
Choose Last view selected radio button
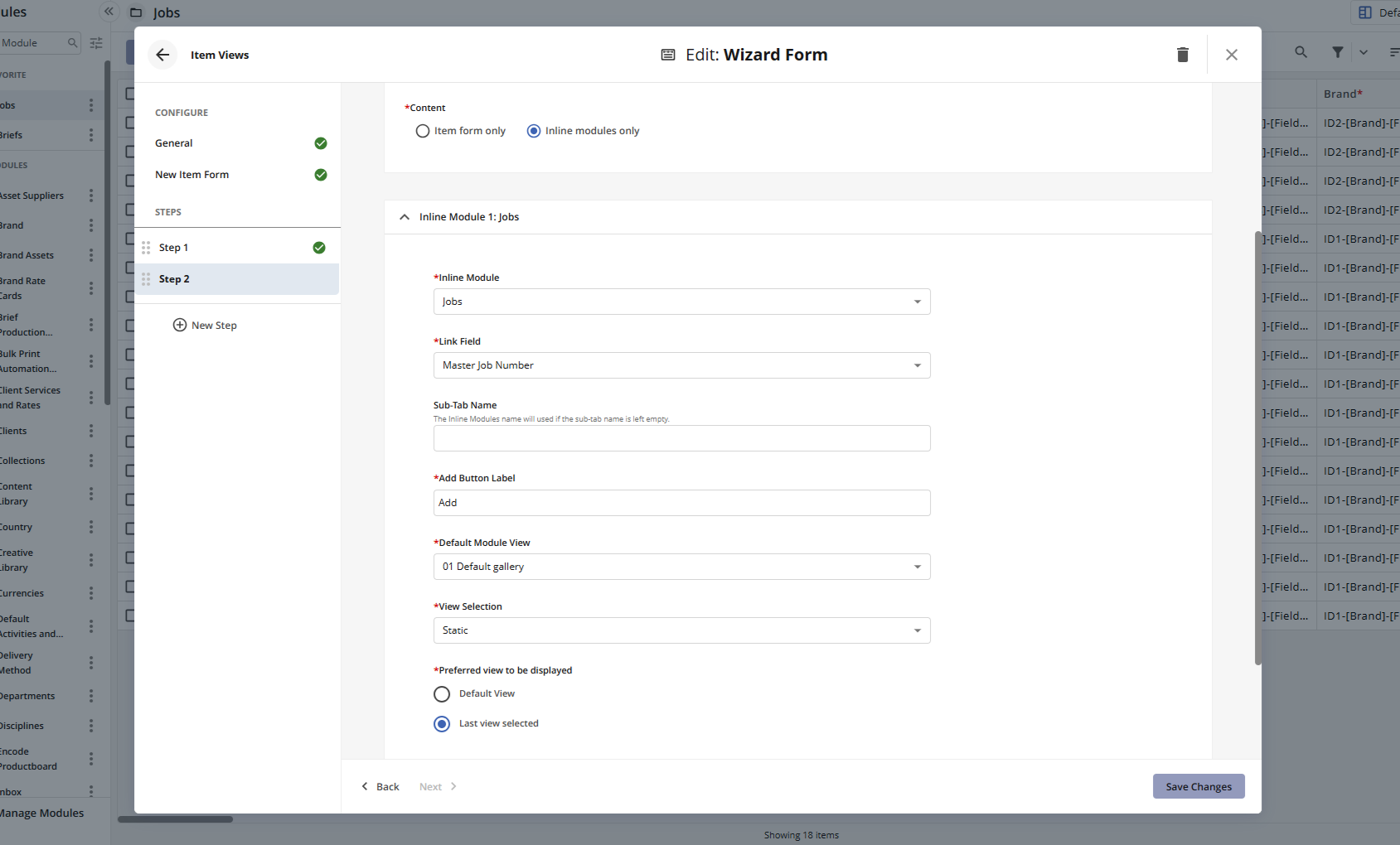point(442,723)
